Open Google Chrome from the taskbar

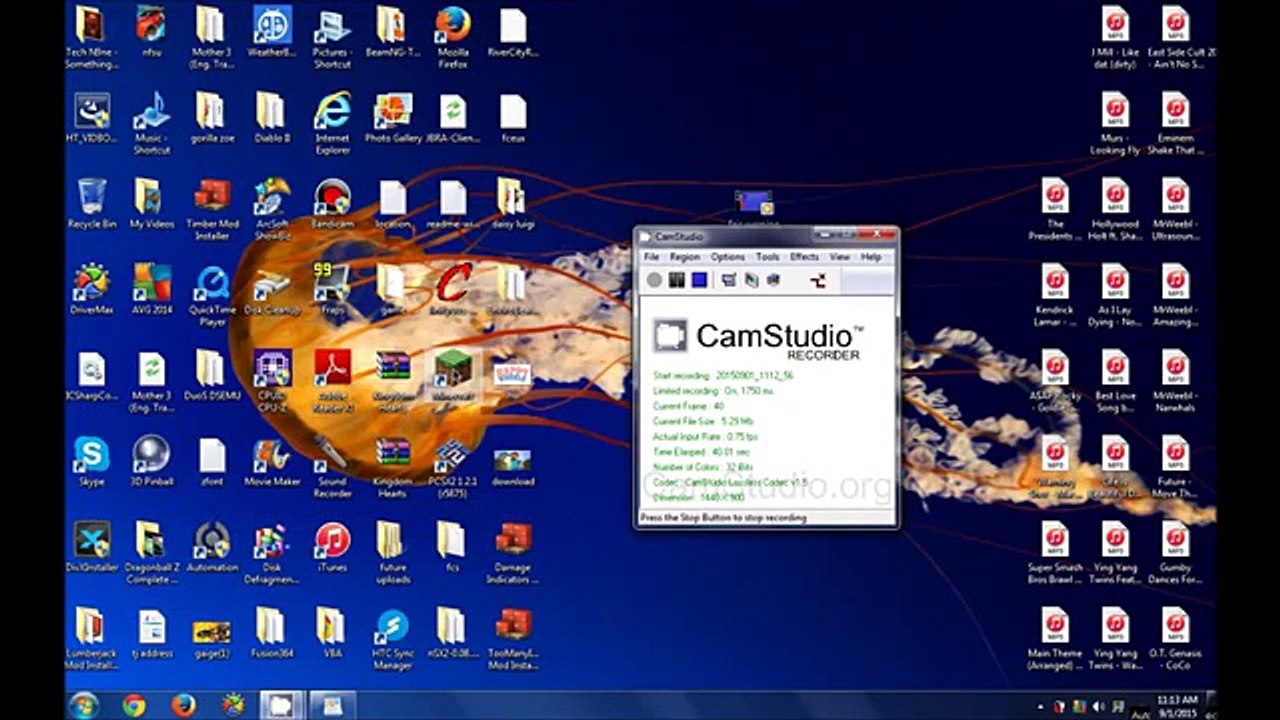click(x=134, y=705)
